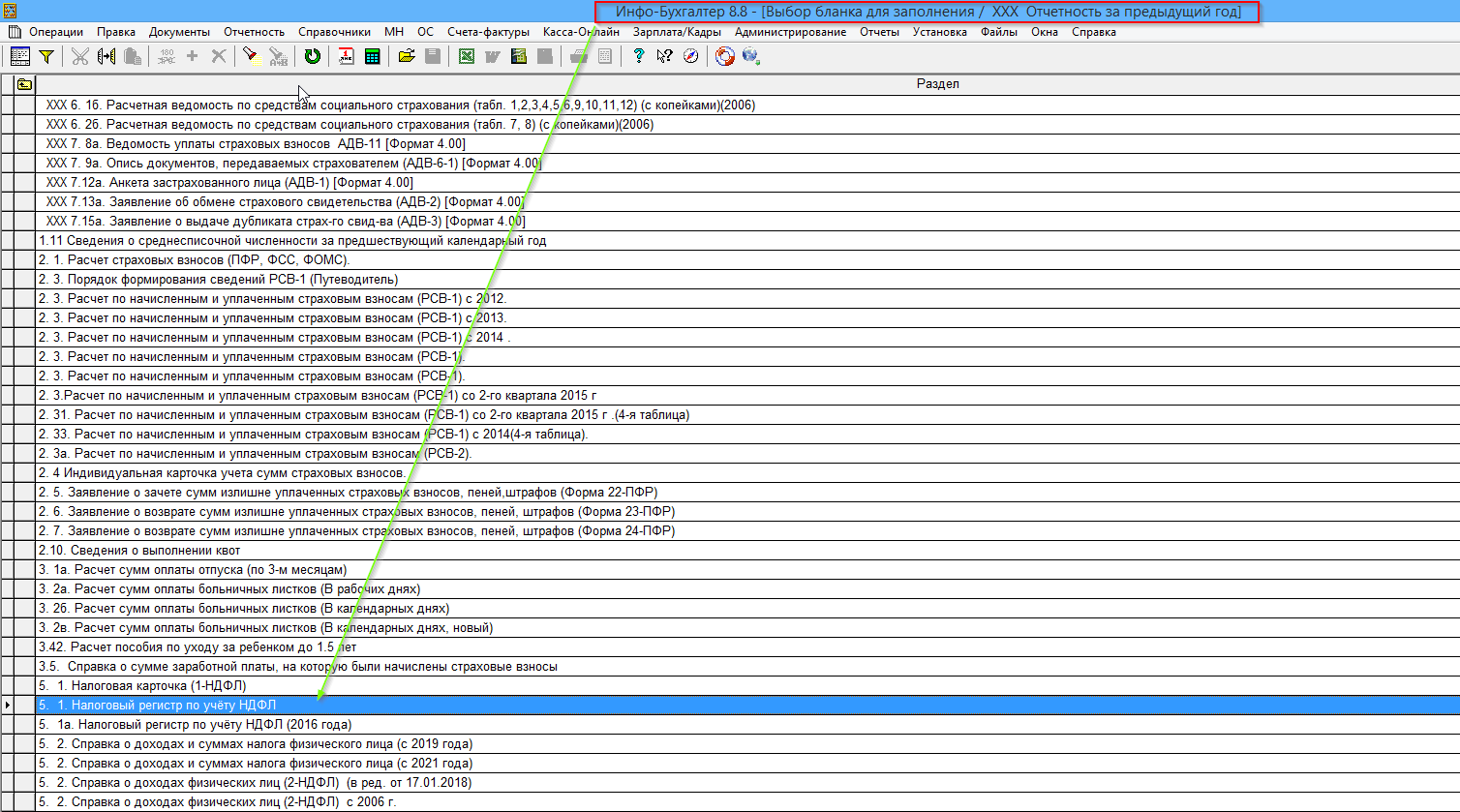Click the printer icon in toolbar
Image resolution: width=1460 pixels, height=812 pixels.
coord(578,57)
